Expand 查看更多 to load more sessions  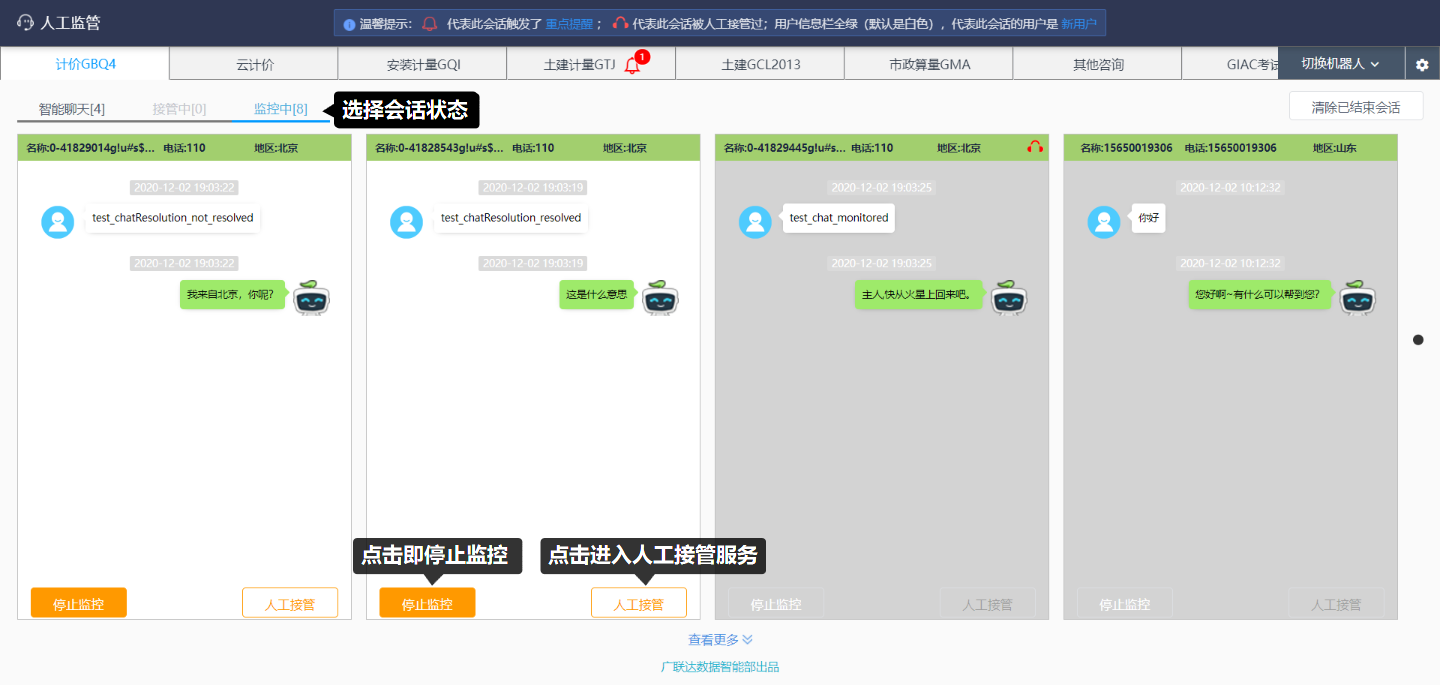click(720, 640)
